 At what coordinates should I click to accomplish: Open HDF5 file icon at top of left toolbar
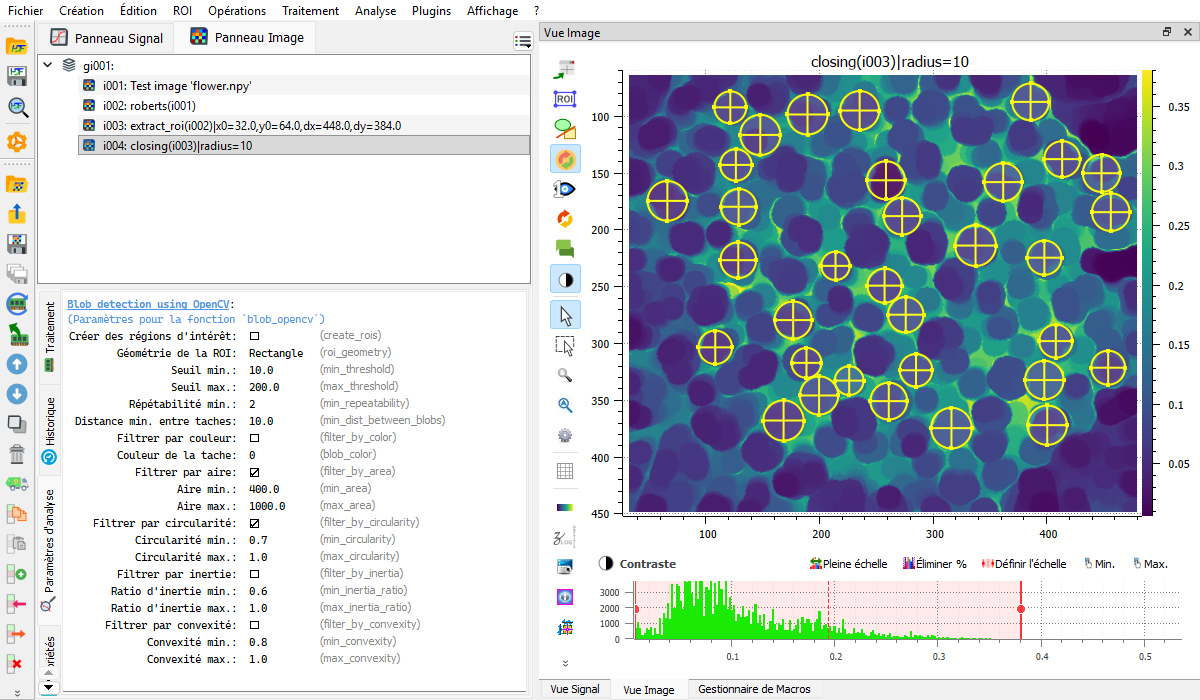(16, 45)
